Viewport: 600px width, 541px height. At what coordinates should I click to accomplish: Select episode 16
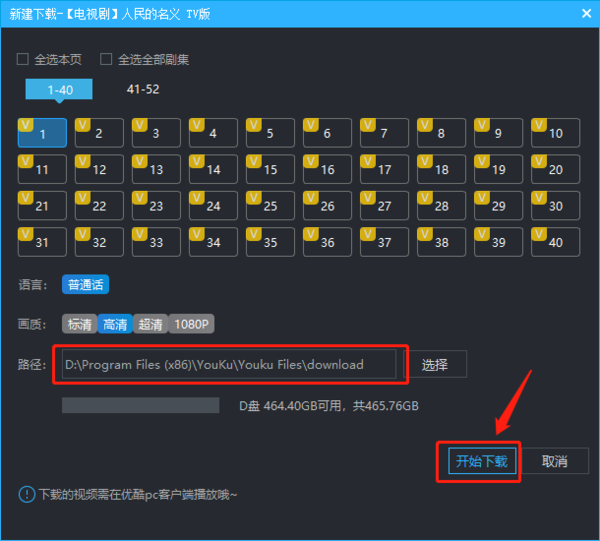point(327,169)
